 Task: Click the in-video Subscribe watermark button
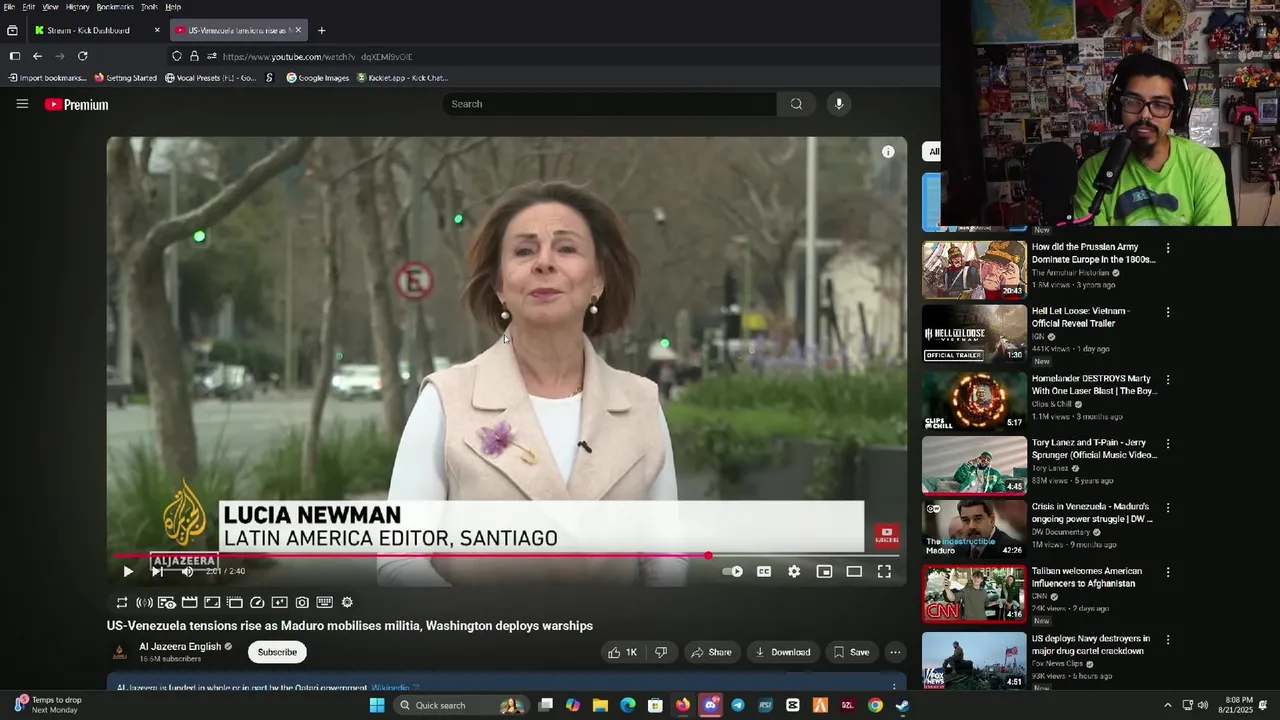(x=887, y=535)
